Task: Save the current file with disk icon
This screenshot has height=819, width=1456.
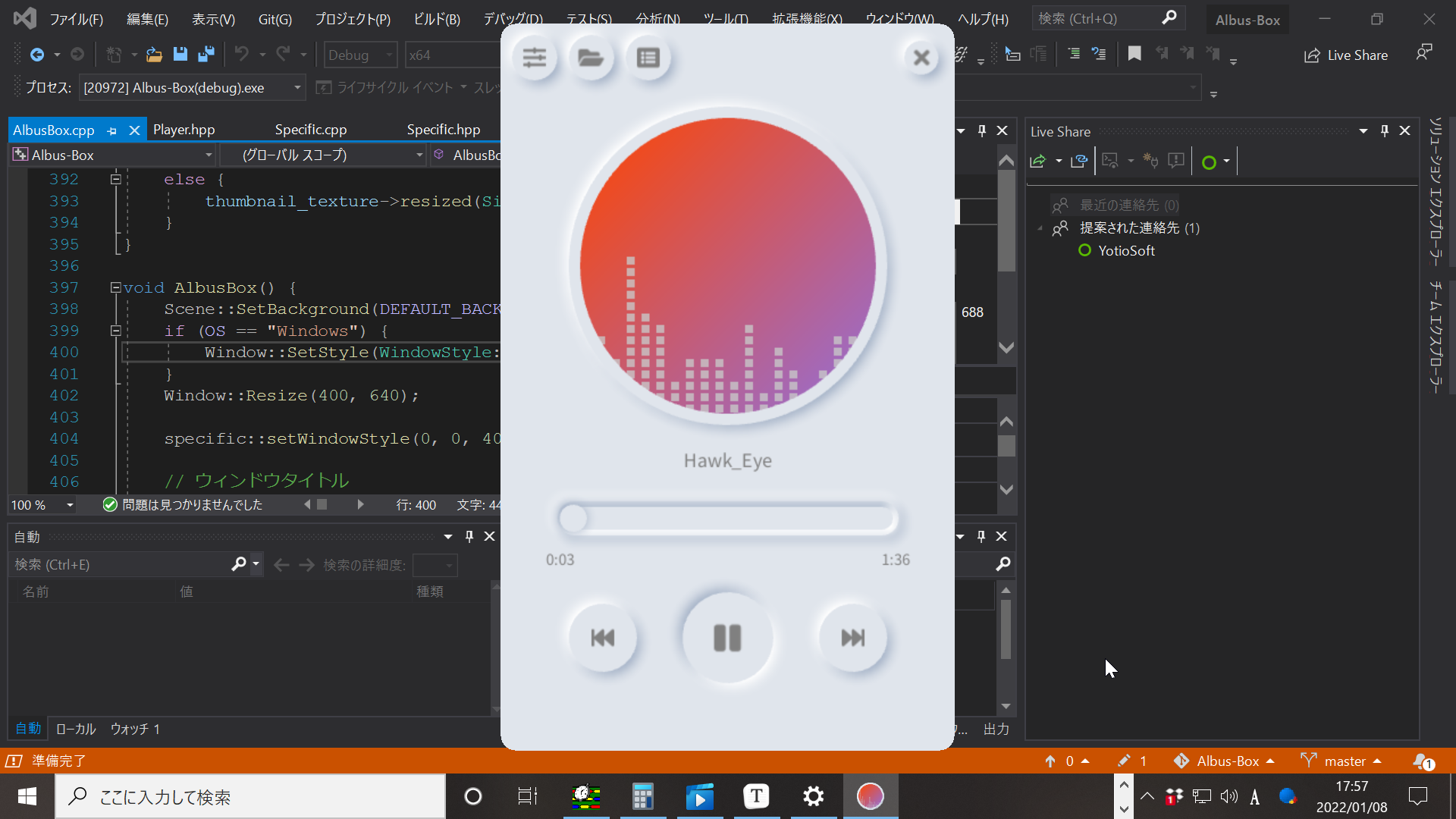Action: (x=180, y=55)
